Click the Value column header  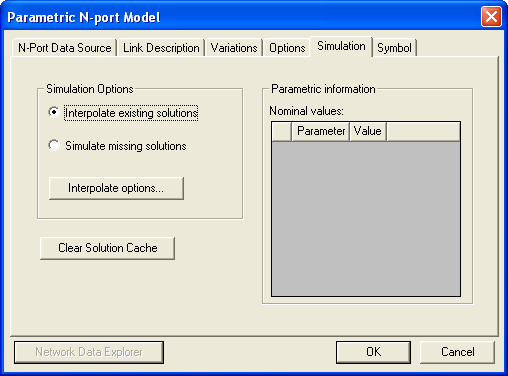click(368, 131)
